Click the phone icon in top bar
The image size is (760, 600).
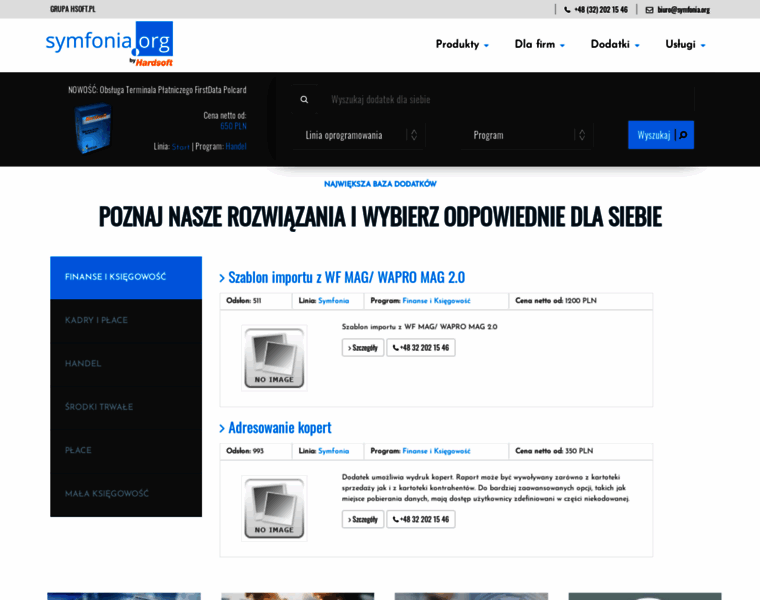[567, 10]
